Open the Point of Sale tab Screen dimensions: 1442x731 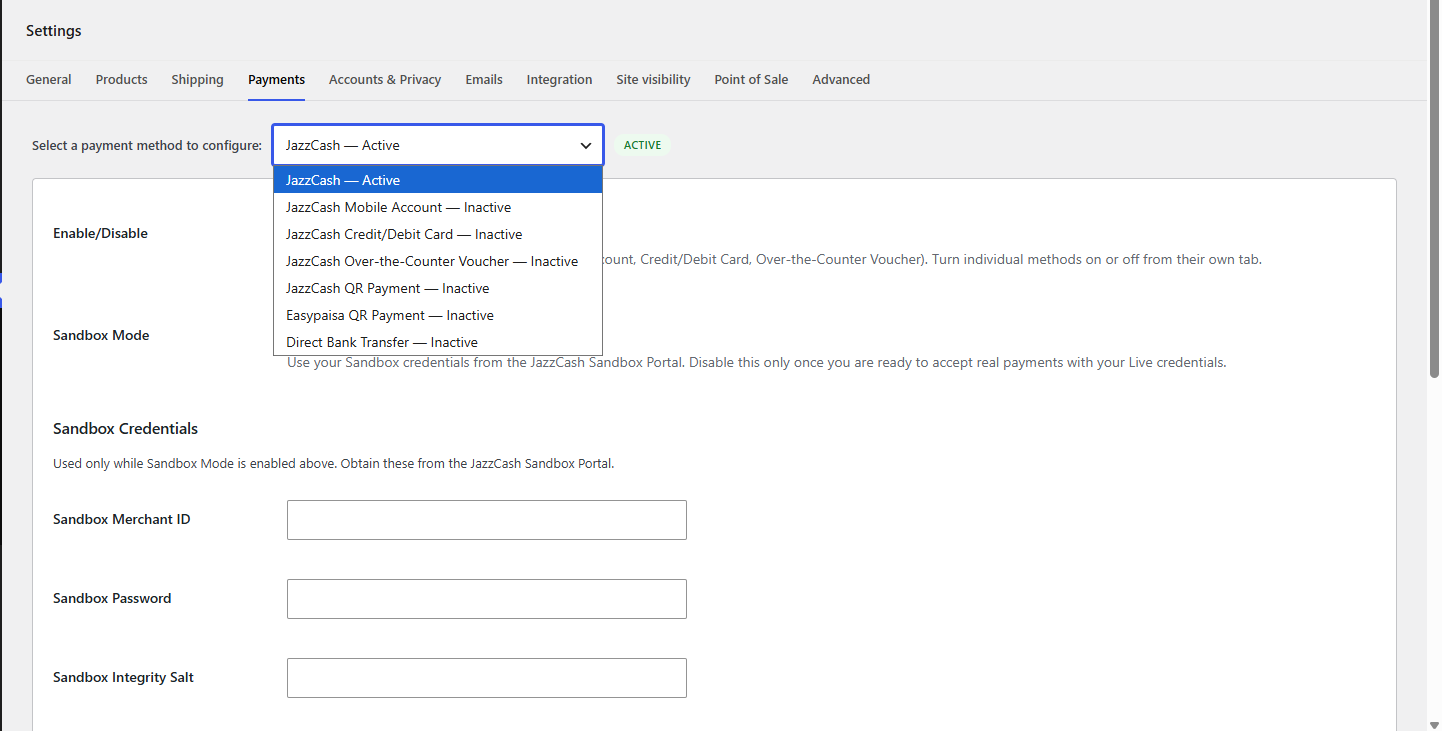click(751, 80)
